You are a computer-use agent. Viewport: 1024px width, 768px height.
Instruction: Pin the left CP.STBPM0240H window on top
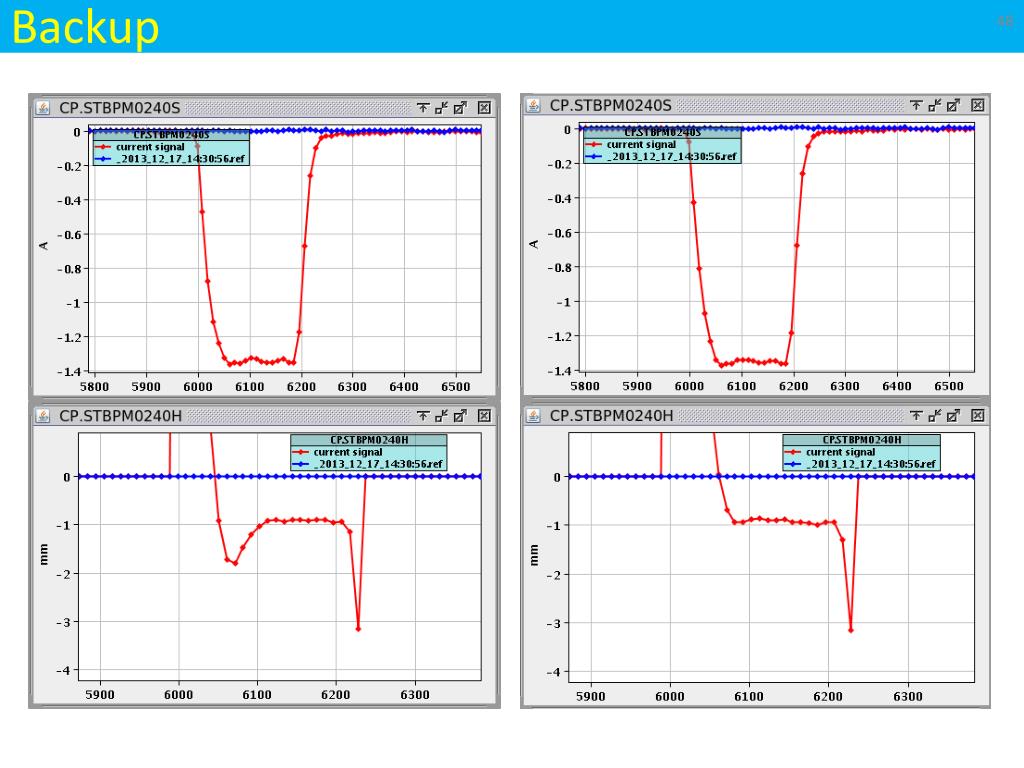coord(423,416)
